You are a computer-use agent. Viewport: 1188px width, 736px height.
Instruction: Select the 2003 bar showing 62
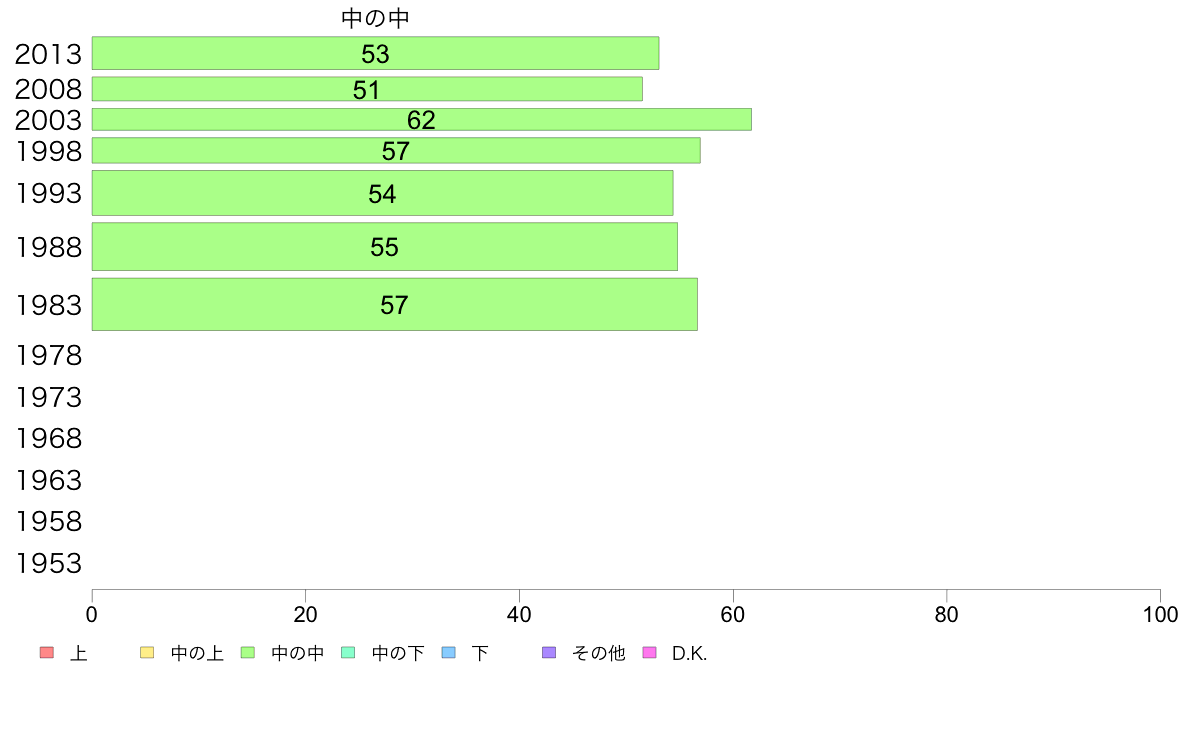tap(422, 120)
